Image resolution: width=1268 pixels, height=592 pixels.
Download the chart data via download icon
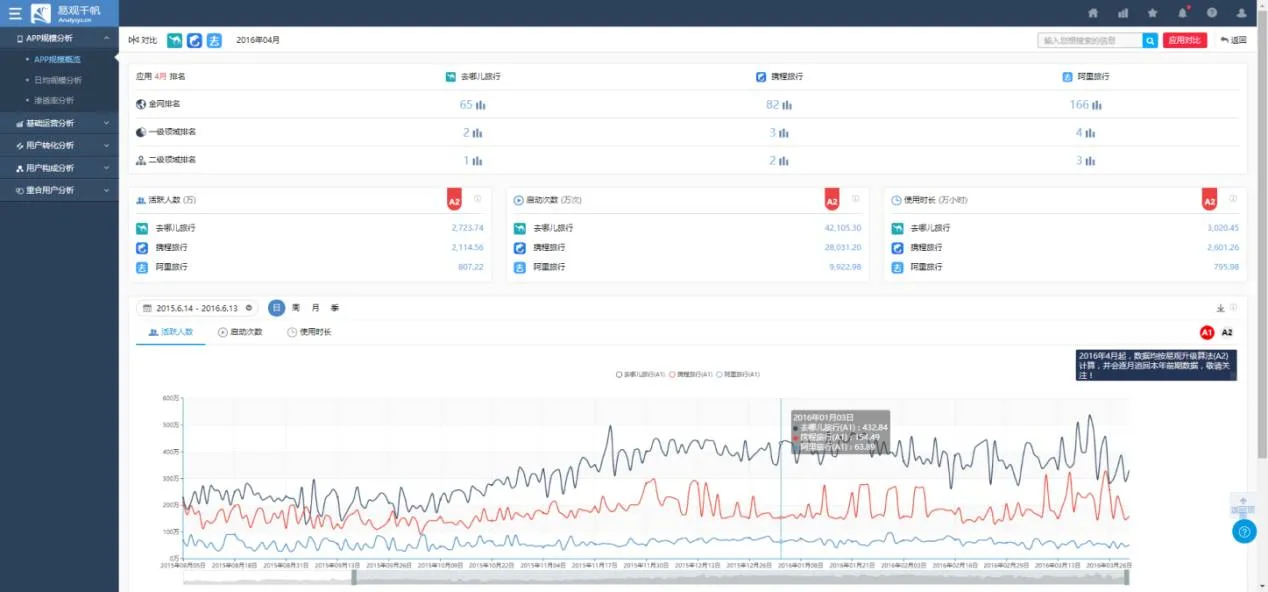pos(1220,308)
